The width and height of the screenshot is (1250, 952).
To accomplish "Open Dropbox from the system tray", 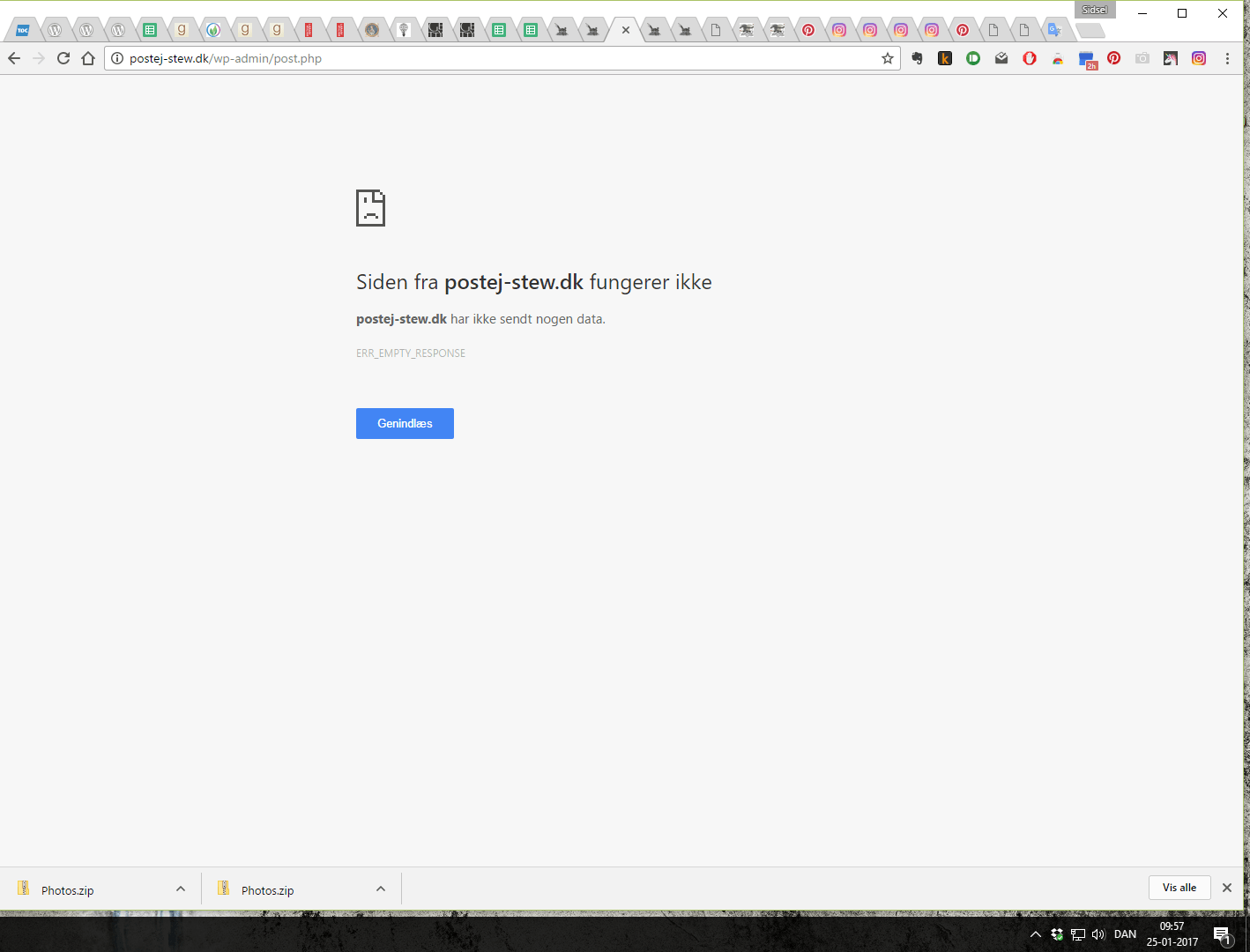I will 1057,934.
